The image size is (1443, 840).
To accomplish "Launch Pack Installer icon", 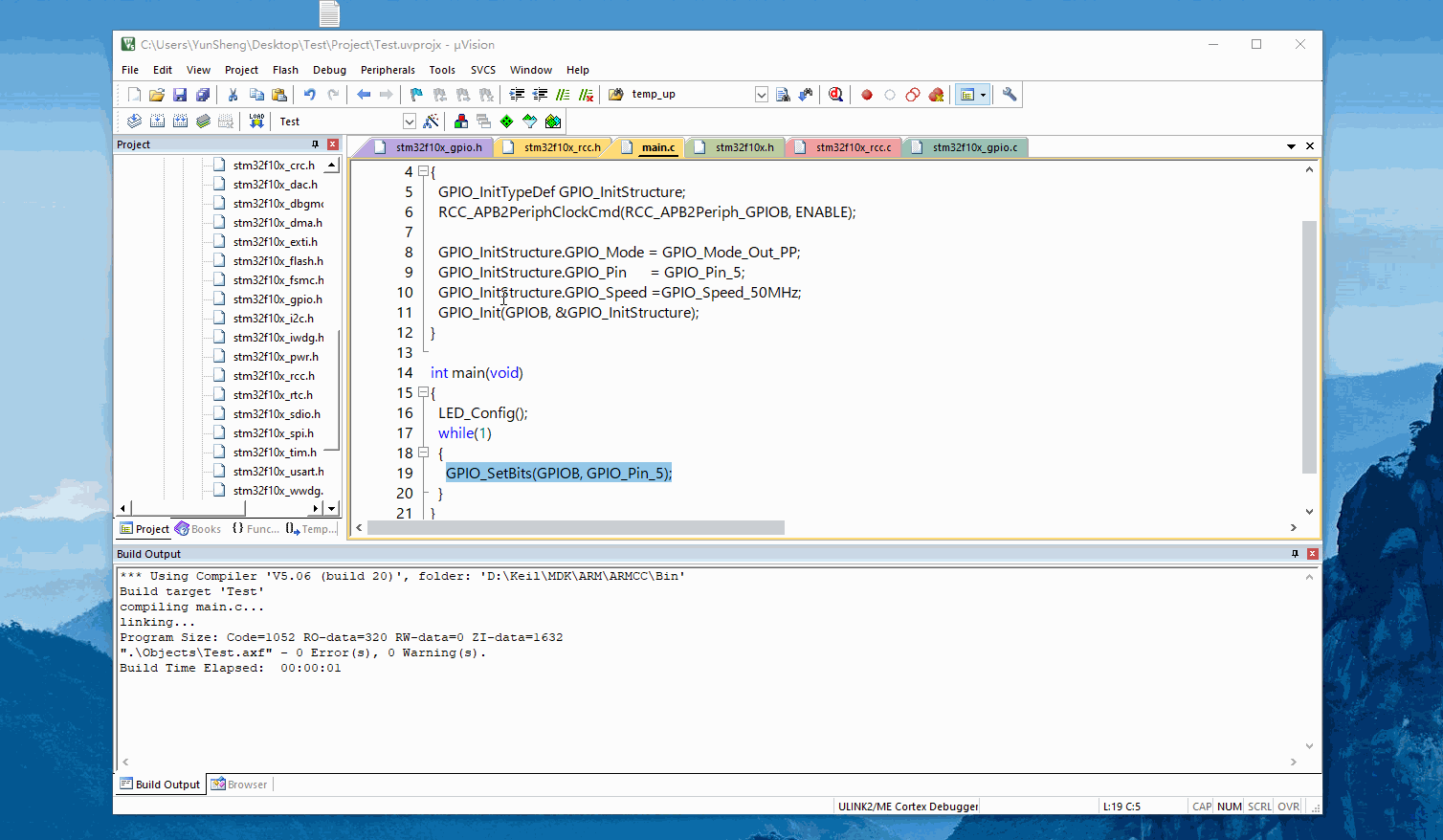I will coord(553,122).
